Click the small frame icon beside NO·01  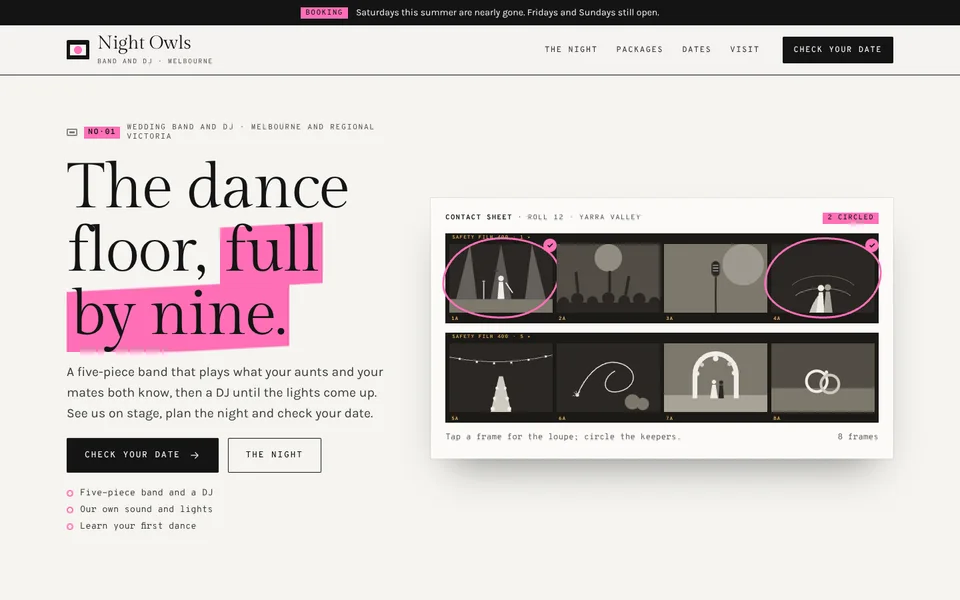(x=72, y=132)
